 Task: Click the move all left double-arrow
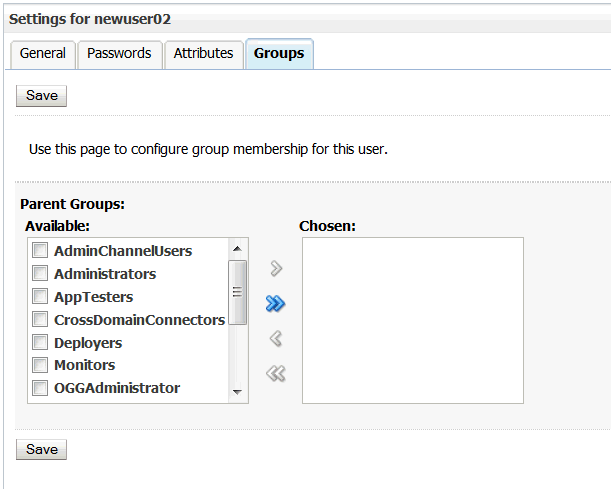[276, 374]
